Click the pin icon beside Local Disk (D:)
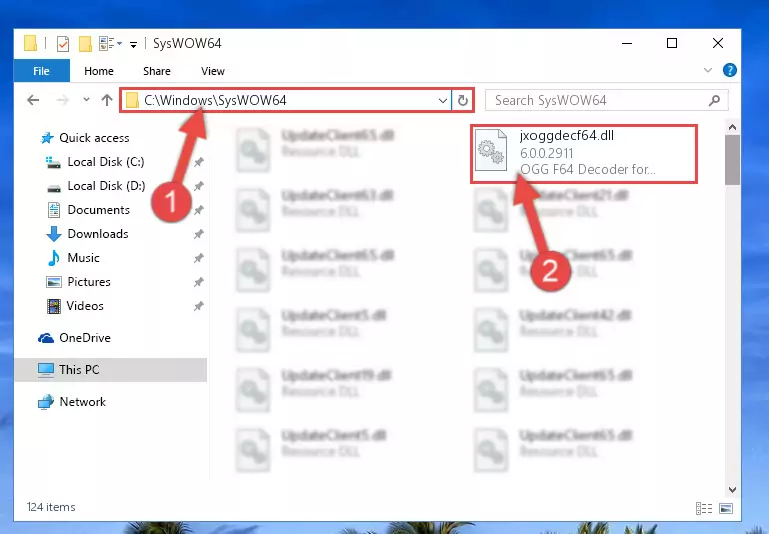The image size is (769, 534). click(x=199, y=186)
